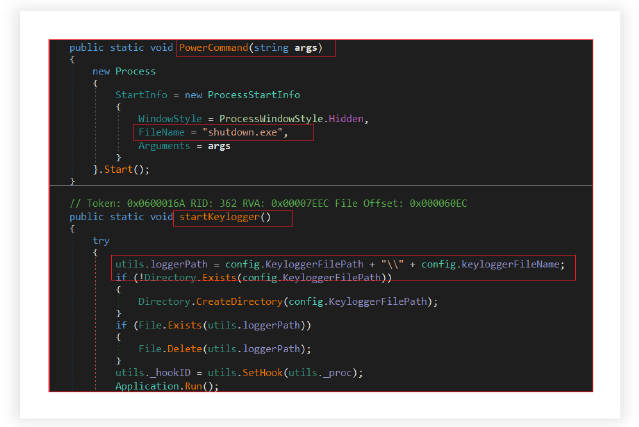Viewport: 639px width, 427px height.
Task: Click config.keyloggerFileName identifier
Action: (x=490, y=264)
